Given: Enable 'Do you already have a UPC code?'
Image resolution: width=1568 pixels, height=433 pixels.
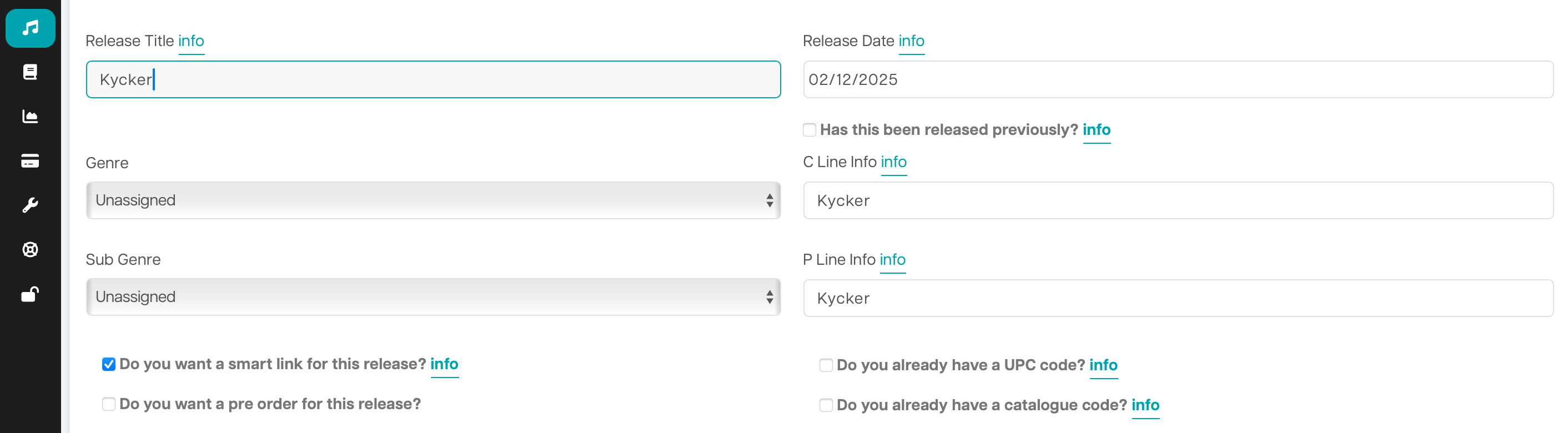Looking at the screenshot, I should point(826,365).
